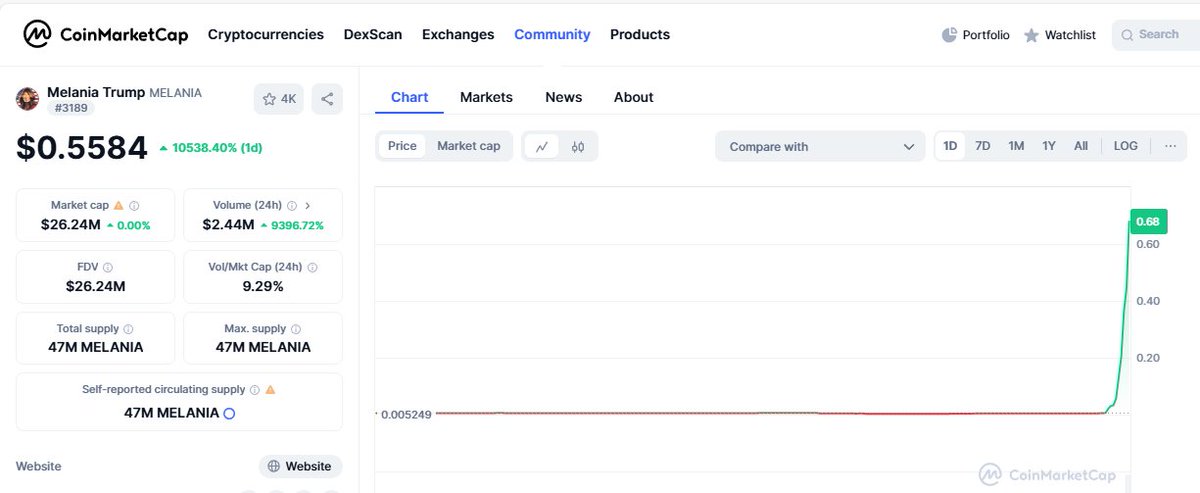Set chart range to All
Image resolution: width=1200 pixels, height=493 pixels.
[1081, 146]
